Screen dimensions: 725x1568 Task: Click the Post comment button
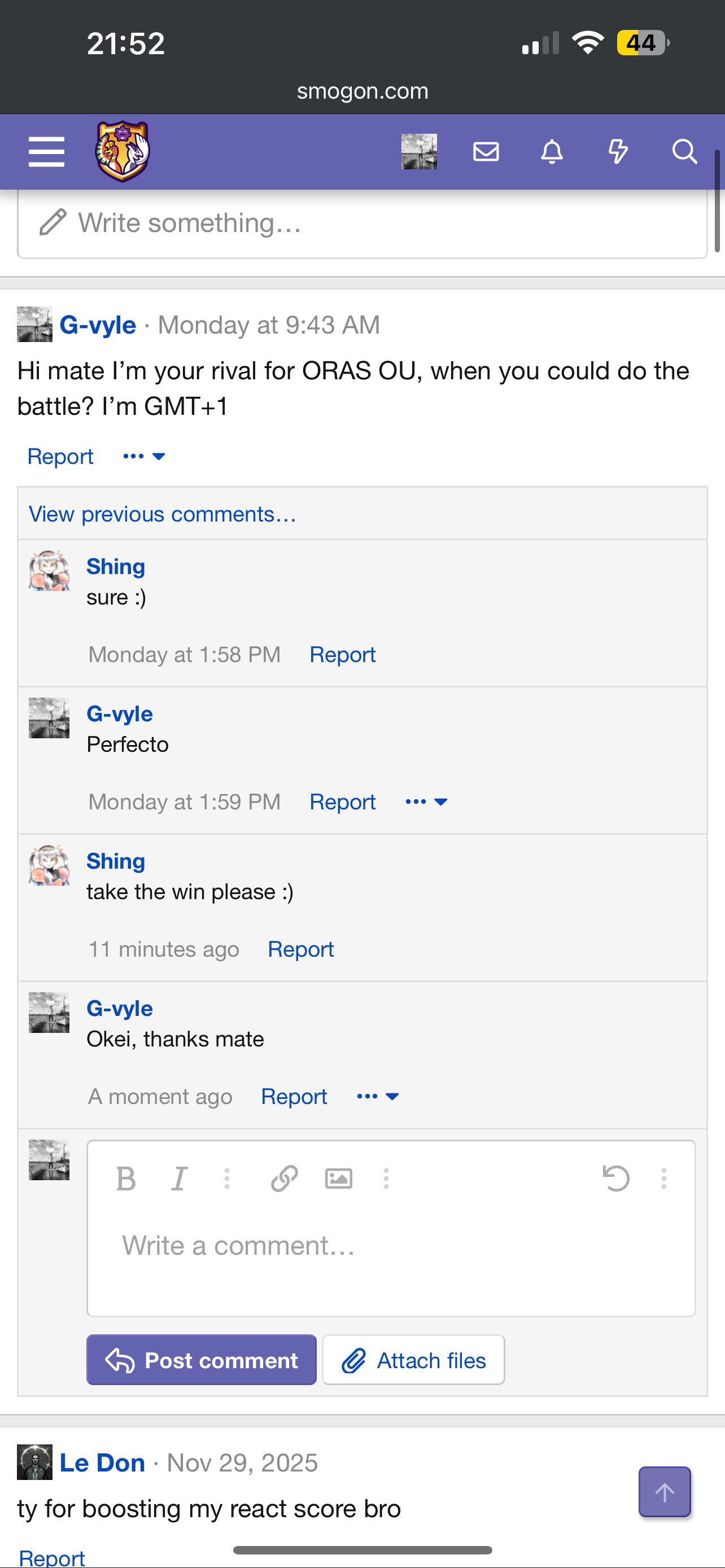(202, 1360)
